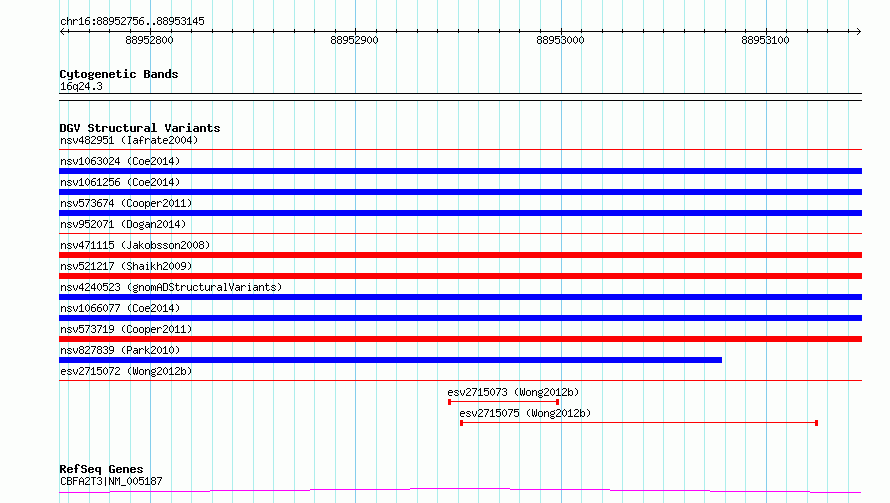
Task: Click the blue bar of nsv573674
Action: [x=460, y=213]
